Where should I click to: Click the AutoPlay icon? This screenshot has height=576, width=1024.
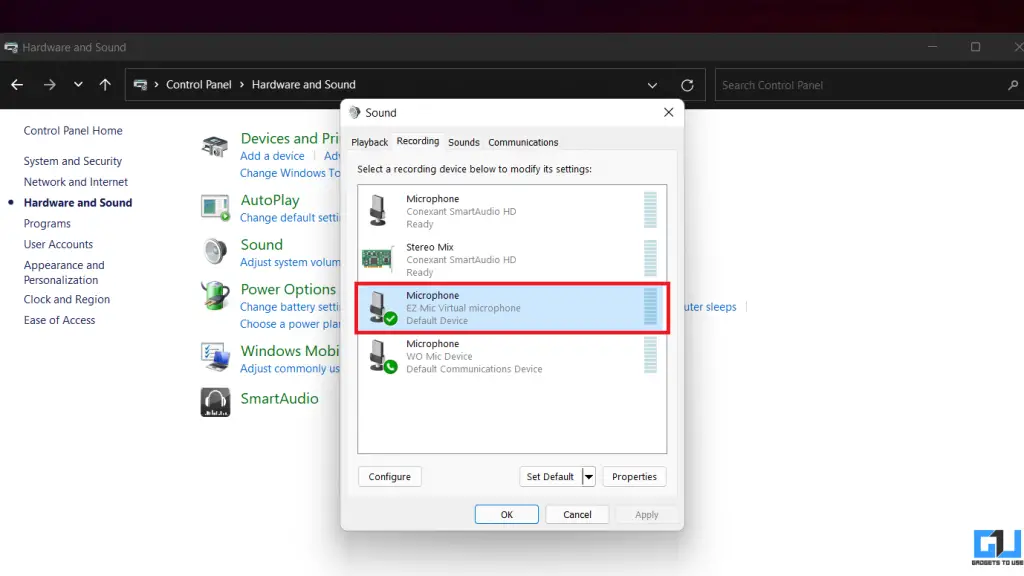[x=214, y=207]
